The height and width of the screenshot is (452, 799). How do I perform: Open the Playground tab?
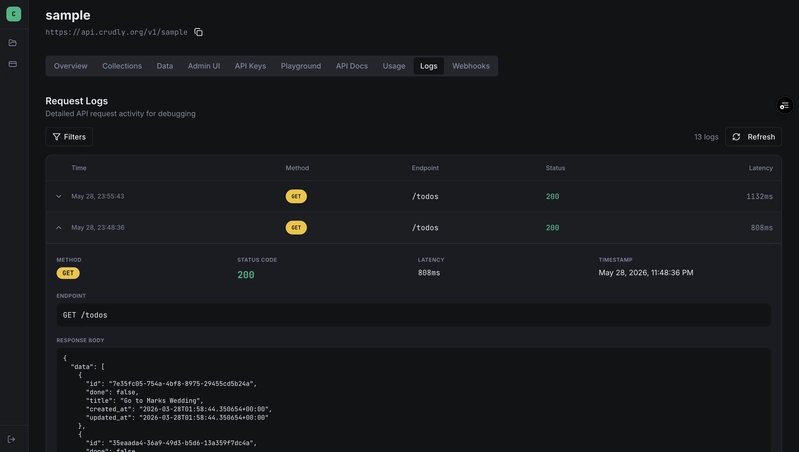tap(301, 66)
